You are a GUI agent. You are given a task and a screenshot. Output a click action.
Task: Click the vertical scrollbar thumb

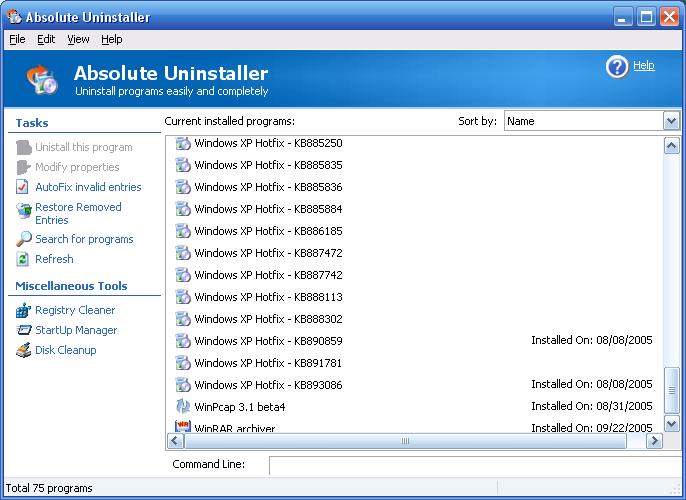coord(672,390)
